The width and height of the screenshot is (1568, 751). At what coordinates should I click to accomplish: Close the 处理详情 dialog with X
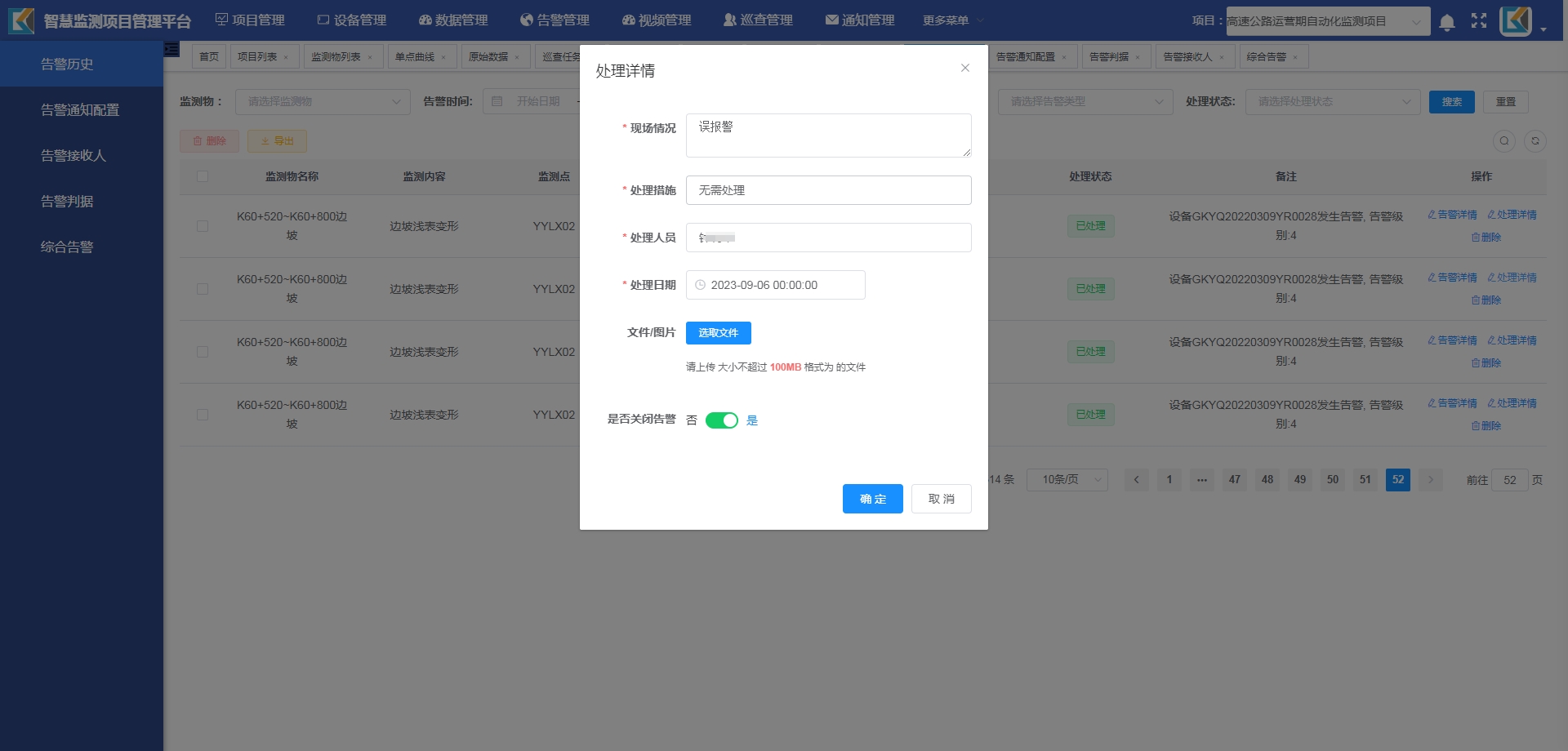point(964,68)
